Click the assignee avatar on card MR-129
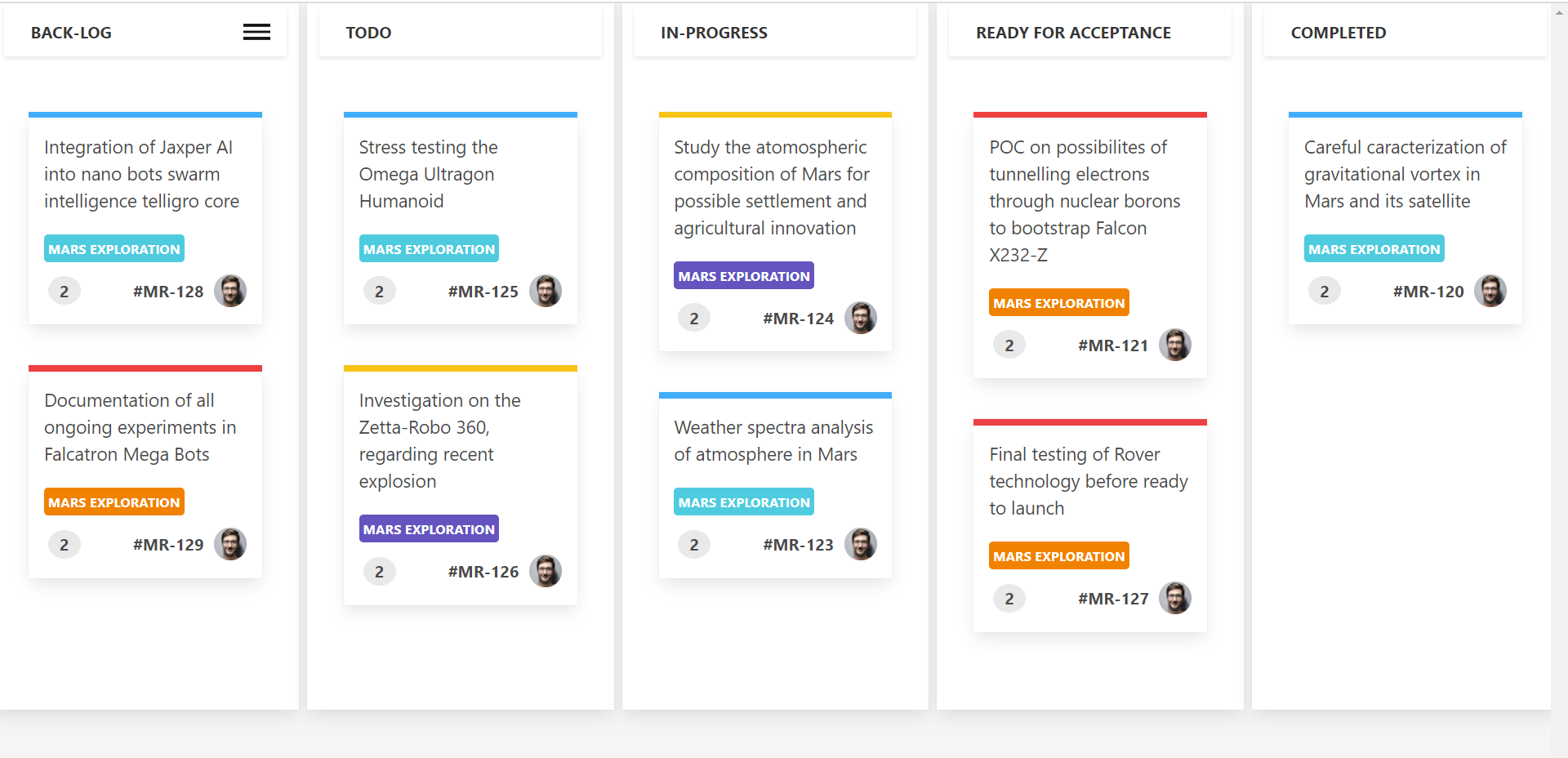 pos(230,544)
